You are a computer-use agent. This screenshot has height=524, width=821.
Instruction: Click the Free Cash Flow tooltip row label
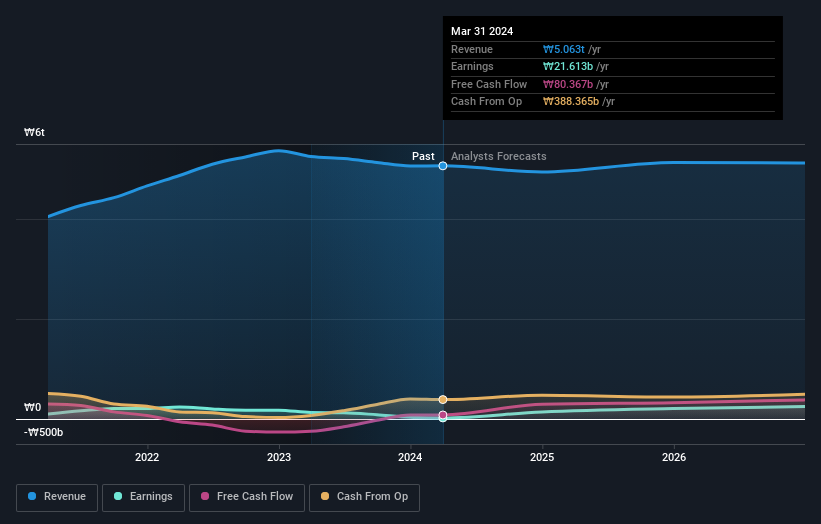[489, 84]
